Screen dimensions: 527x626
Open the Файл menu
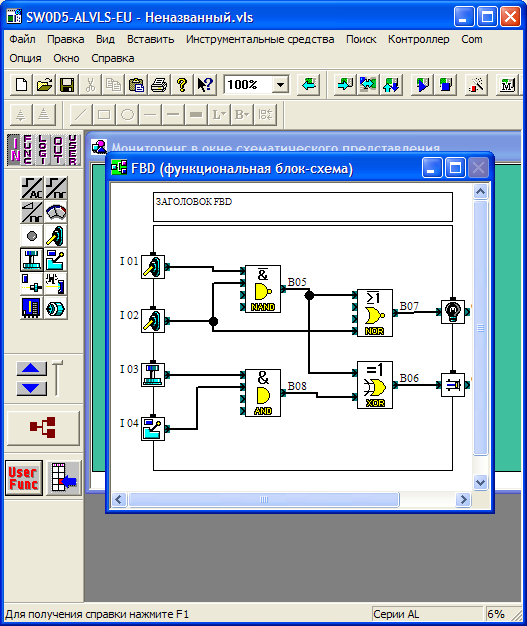coord(22,40)
